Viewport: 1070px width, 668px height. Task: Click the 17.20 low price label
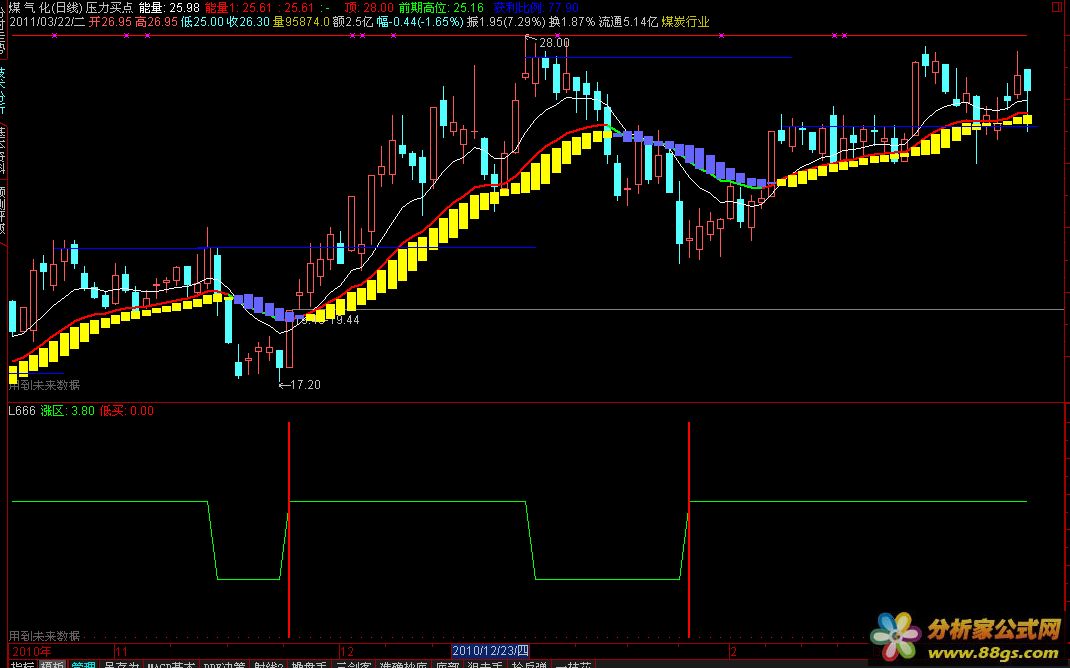(x=305, y=385)
